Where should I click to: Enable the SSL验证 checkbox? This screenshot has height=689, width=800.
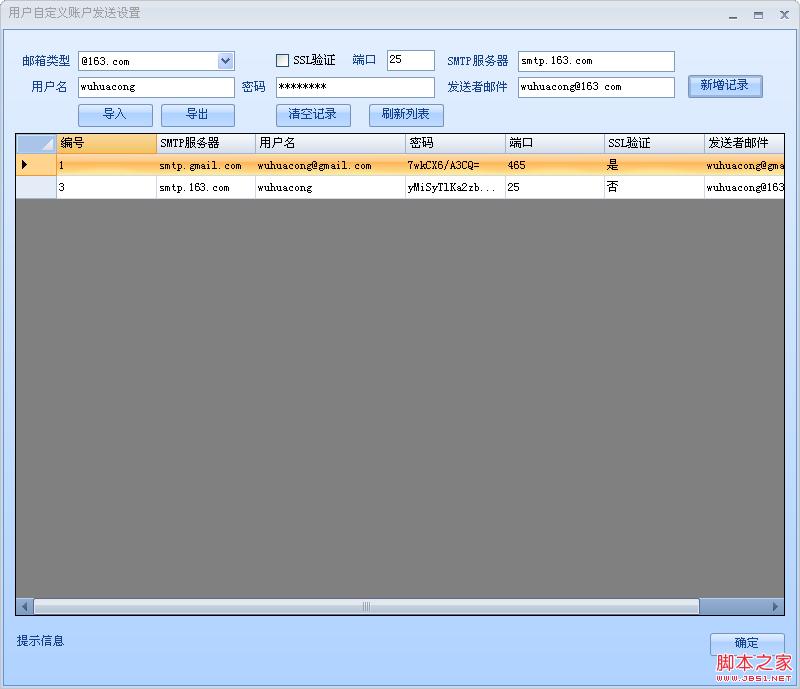click(x=282, y=61)
